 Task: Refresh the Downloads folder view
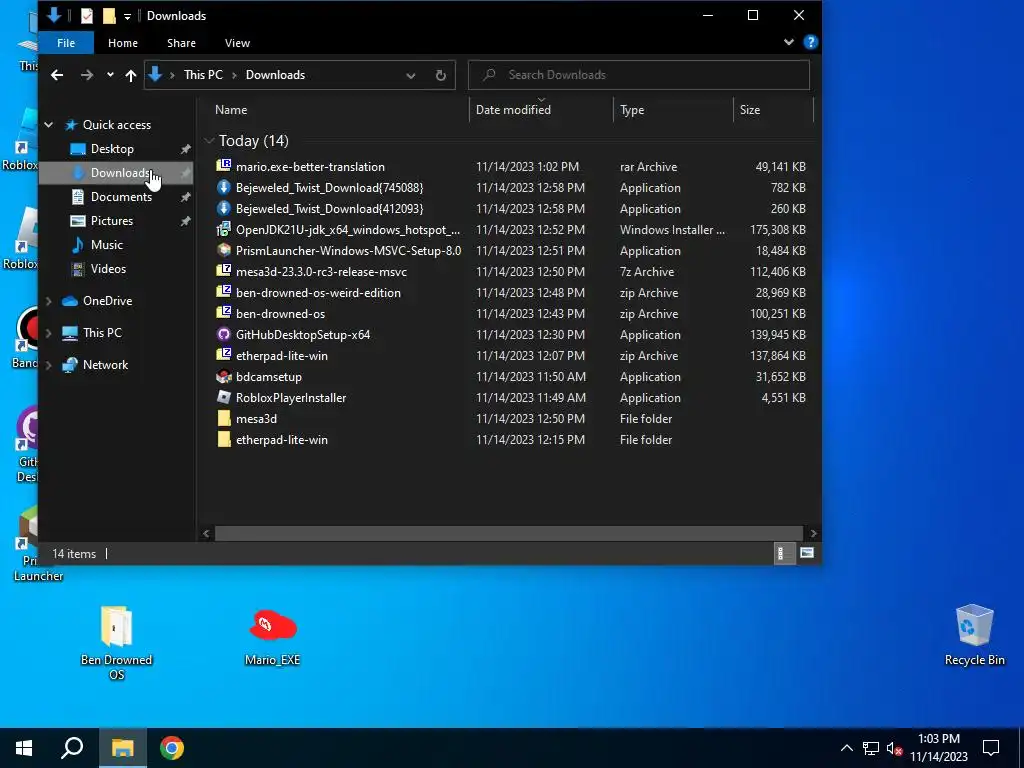(441, 75)
